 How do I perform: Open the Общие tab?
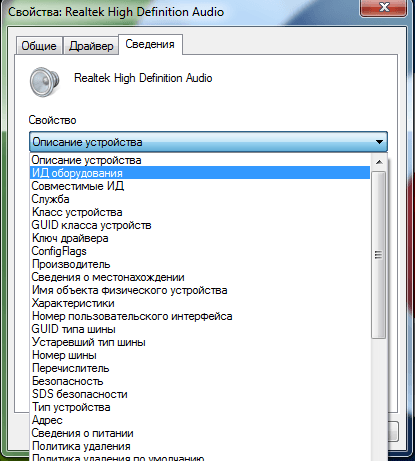(39, 46)
